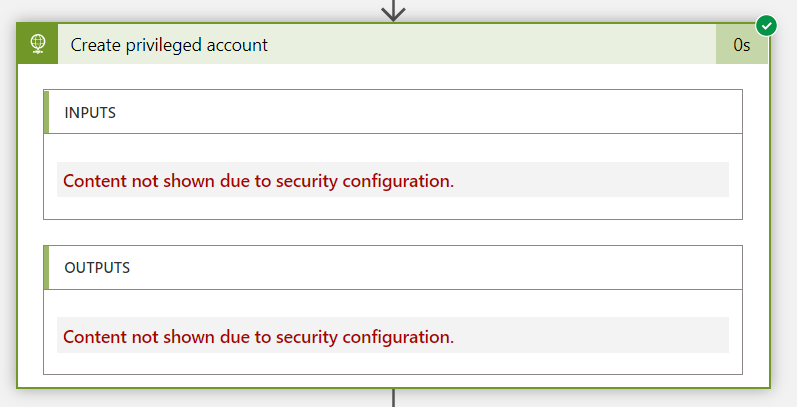
Task: Click the inputs content panel body
Action: click(x=393, y=176)
